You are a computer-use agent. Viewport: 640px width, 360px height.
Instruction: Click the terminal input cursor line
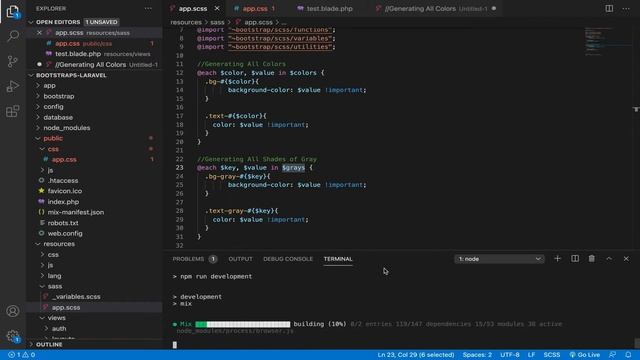175,345
